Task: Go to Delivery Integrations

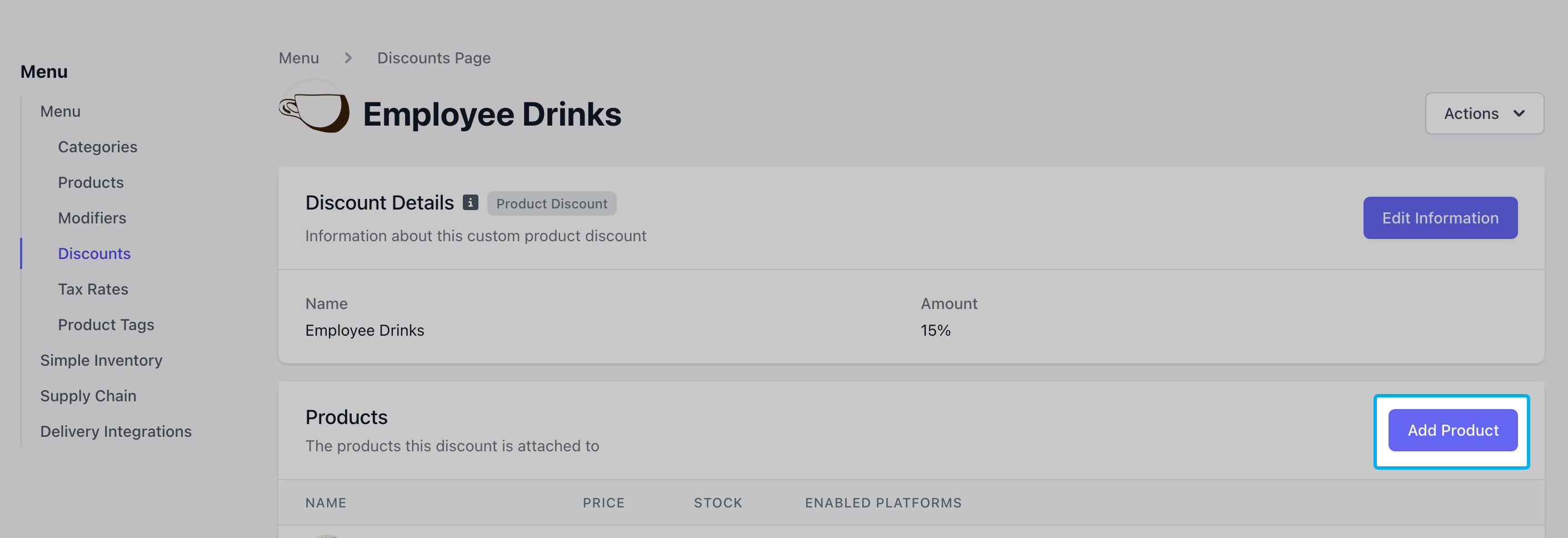Action: 116,431
